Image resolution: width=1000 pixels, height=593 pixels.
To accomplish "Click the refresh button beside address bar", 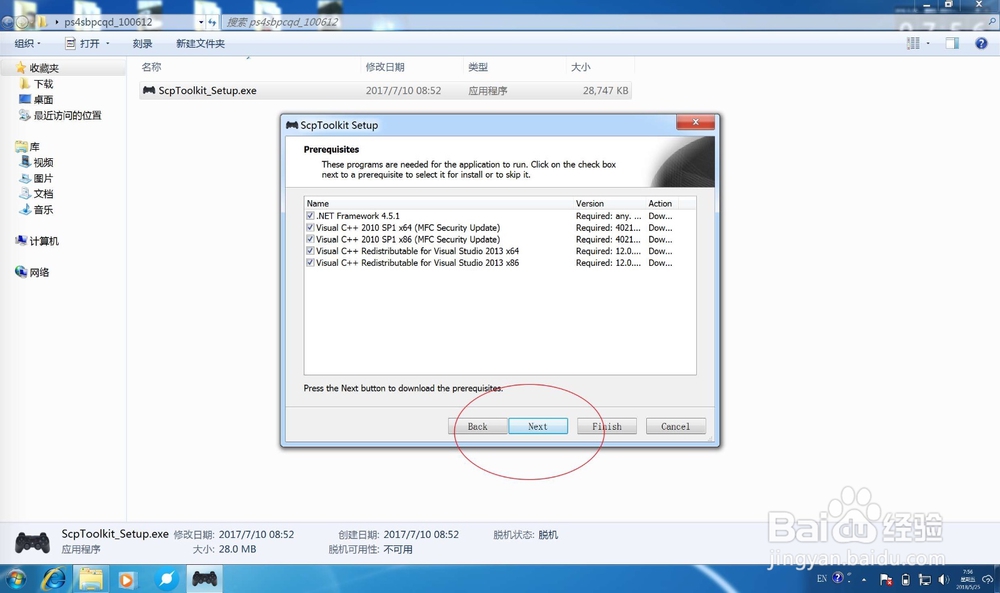I will coord(212,22).
